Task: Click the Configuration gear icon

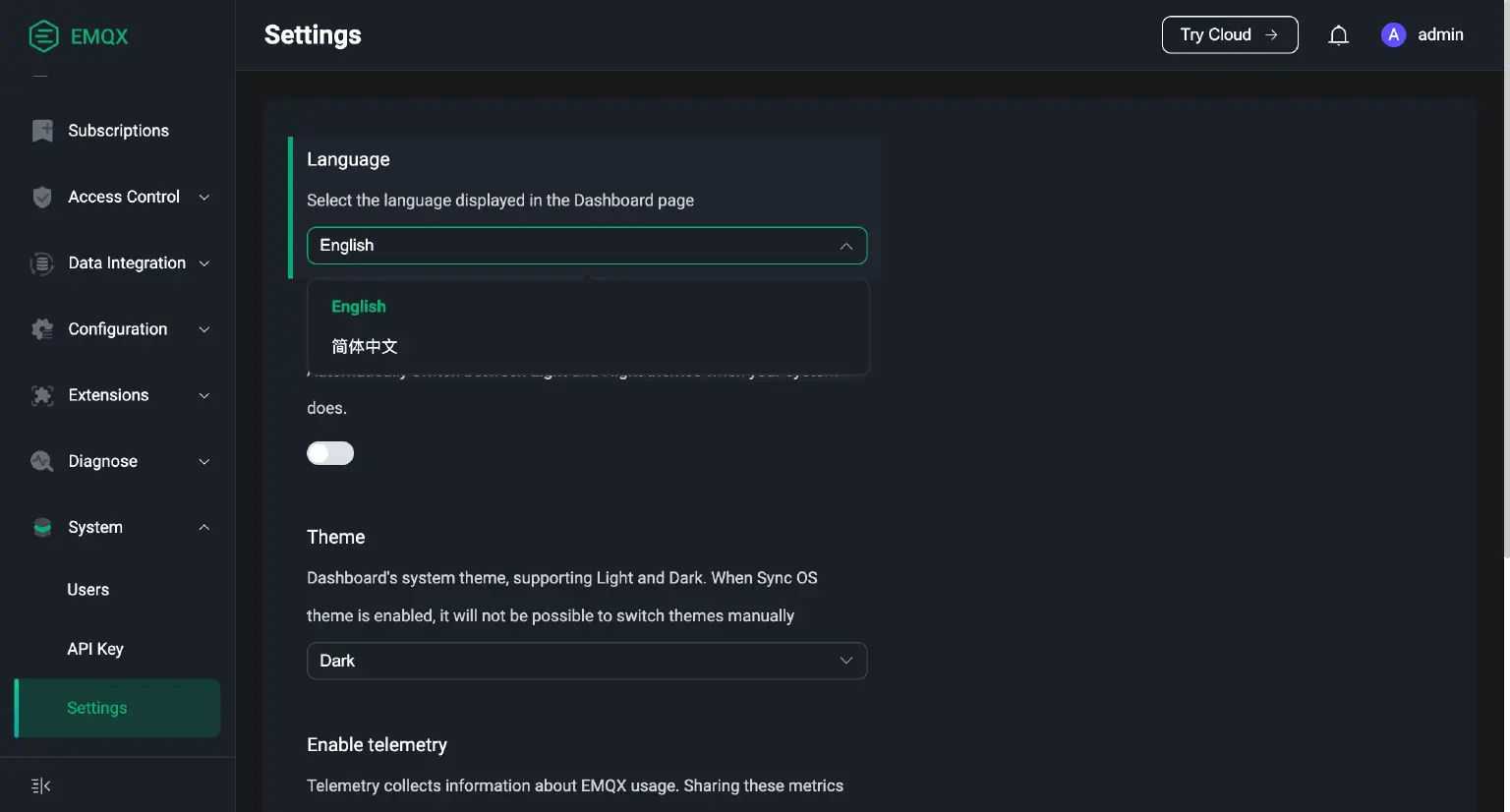Action: (42, 329)
